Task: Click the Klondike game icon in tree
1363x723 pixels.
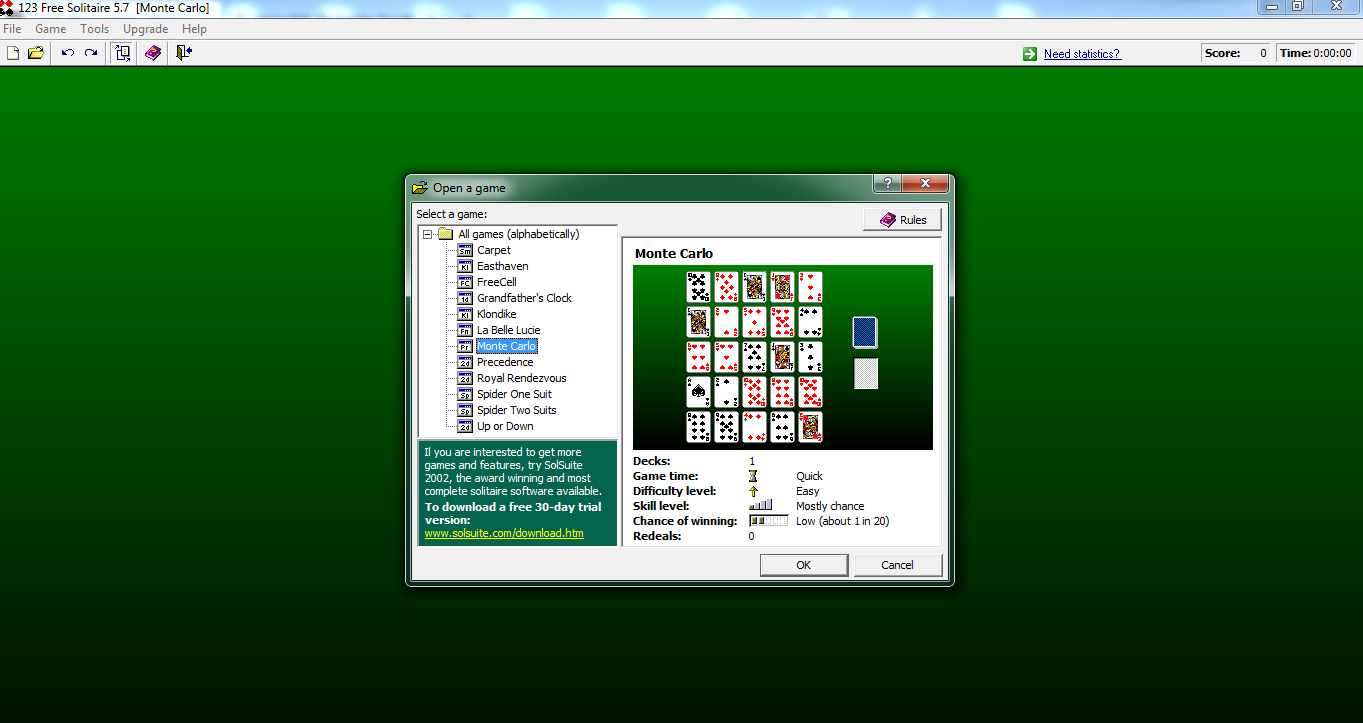Action: point(465,314)
